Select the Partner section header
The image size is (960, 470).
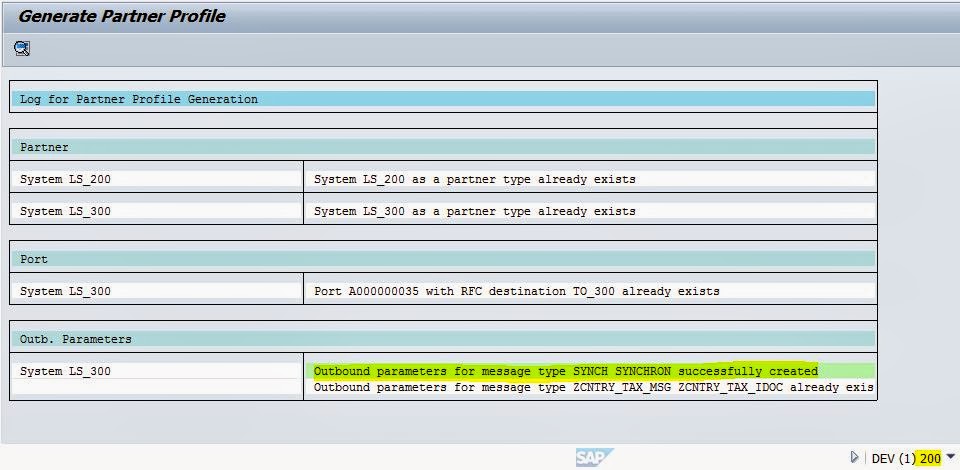tap(443, 147)
